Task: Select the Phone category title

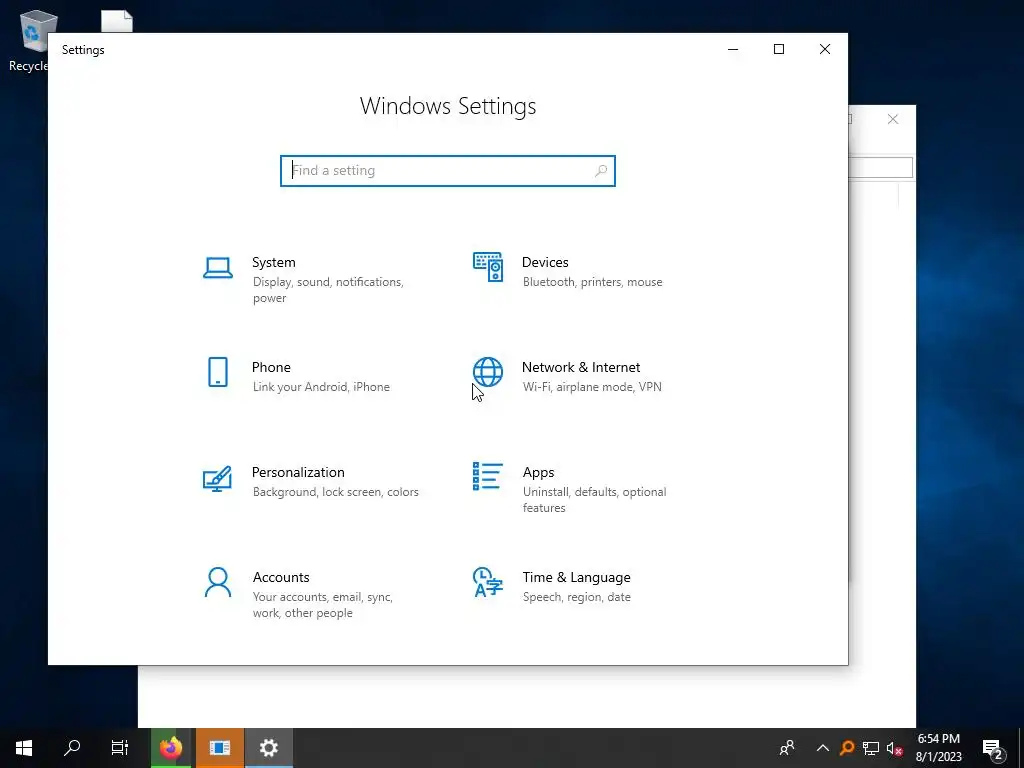Action: tap(271, 367)
